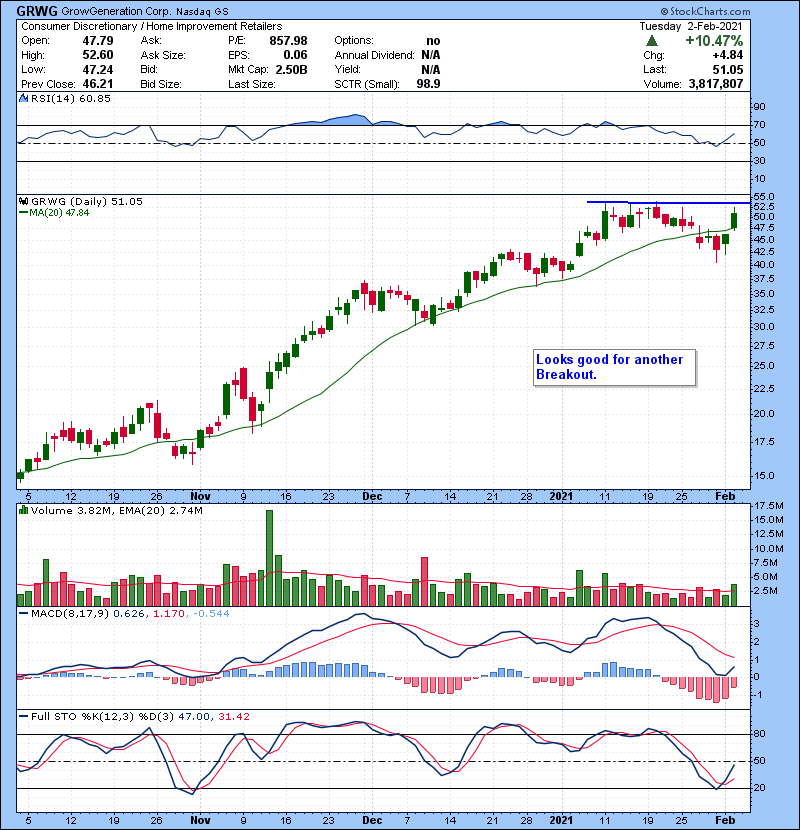Click the RSI 70 axis label
Viewport: 800px width, 830px height.
[x=759, y=125]
